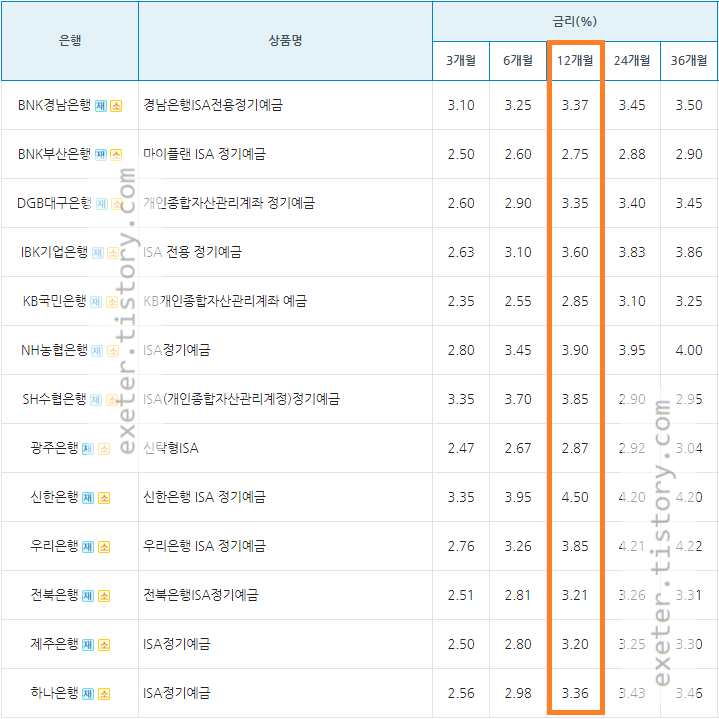This screenshot has width=719, height=719.
Task: Click the blue 재 badge beside 전북은행
Action: 88,596
